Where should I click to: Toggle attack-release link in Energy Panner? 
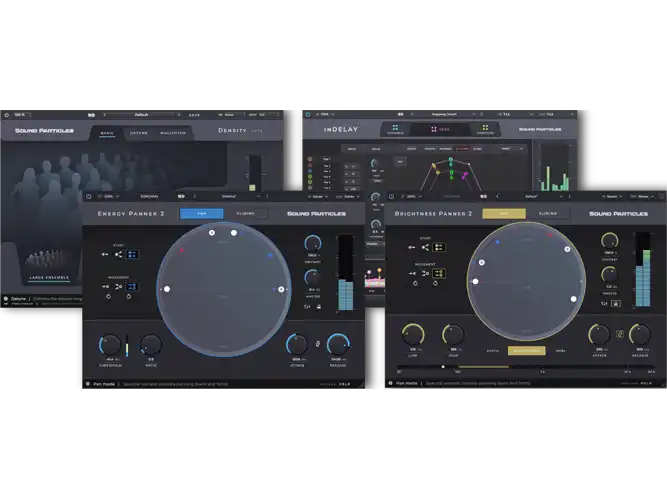(x=317, y=344)
